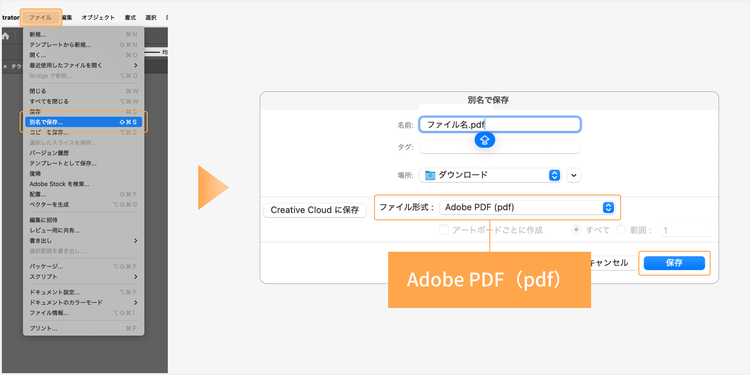Expand the スクリプト submenu

click(x=83, y=276)
